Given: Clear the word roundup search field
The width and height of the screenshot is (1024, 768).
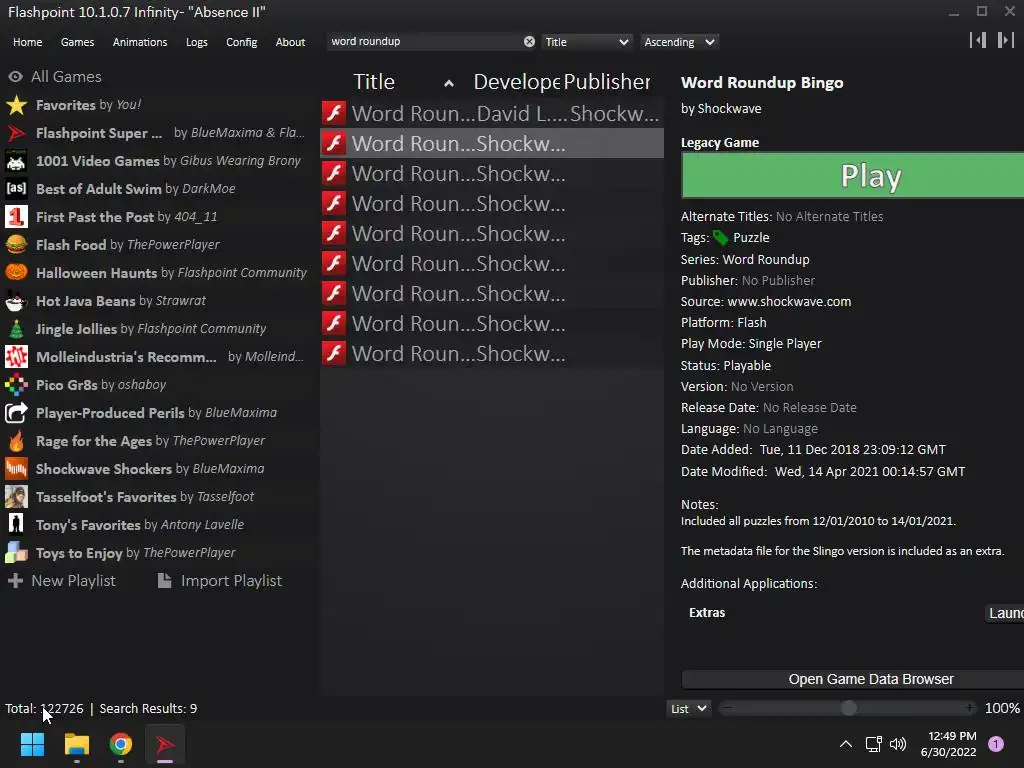Looking at the screenshot, I should click(529, 42).
